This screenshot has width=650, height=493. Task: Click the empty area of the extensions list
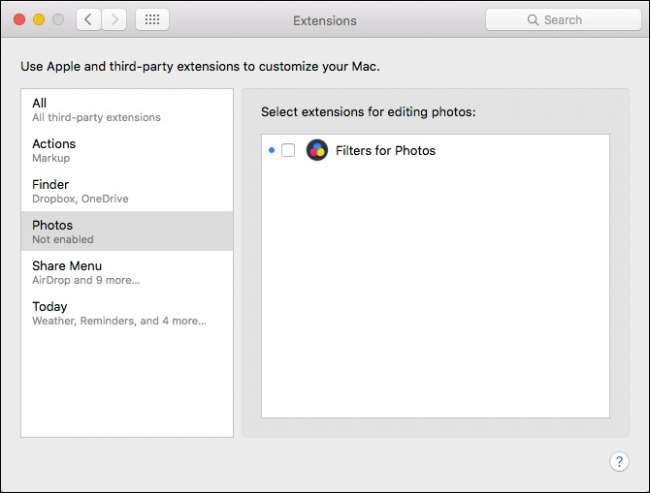click(435, 300)
